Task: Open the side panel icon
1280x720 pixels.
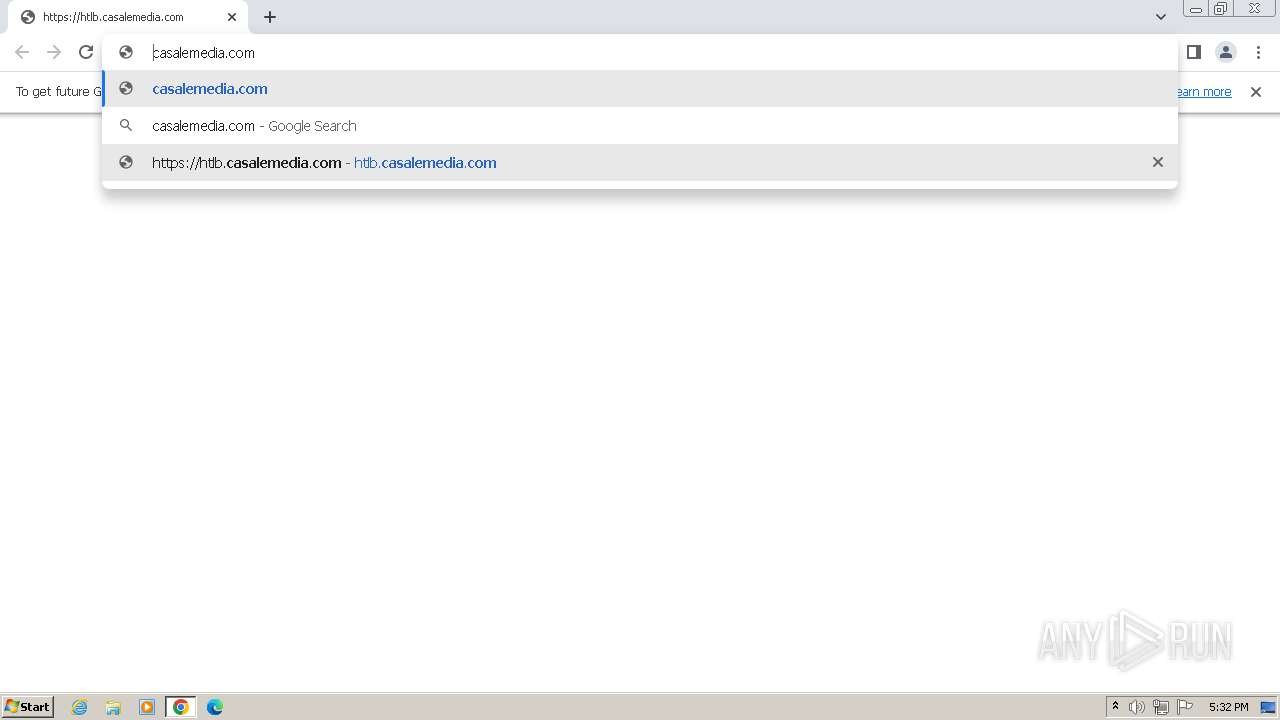Action: click(x=1193, y=52)
